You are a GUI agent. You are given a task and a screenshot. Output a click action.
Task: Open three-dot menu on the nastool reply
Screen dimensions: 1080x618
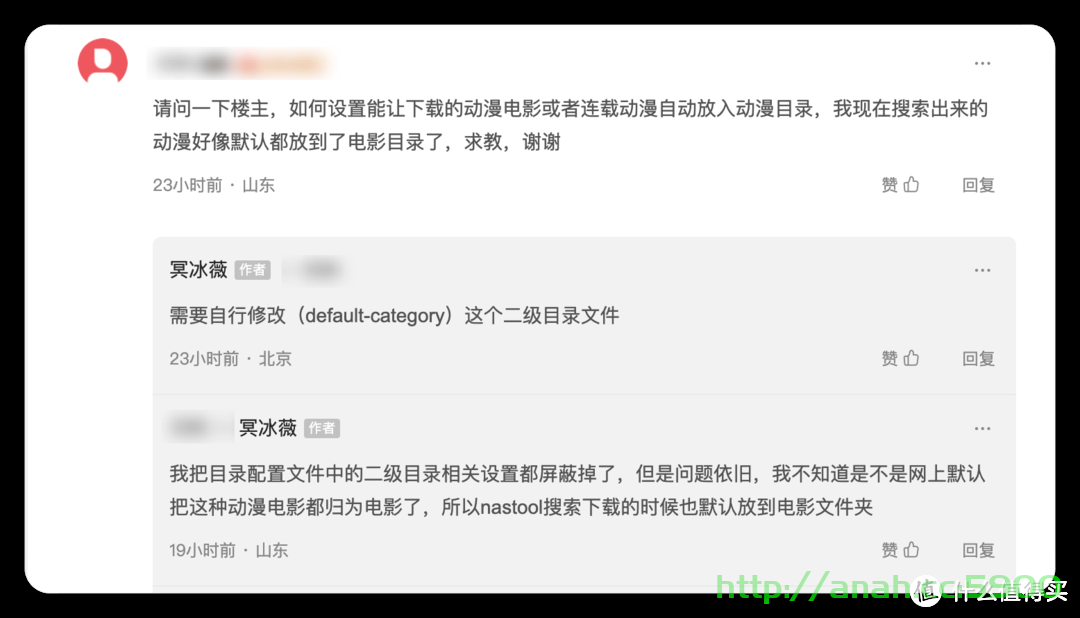982,429
